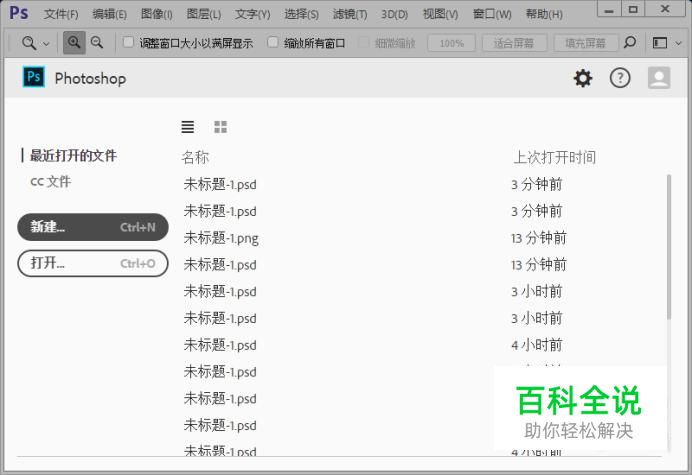Select the zoom out magnifier button
The image size is (692, 475).
pyautogui.click(x=97, y=43)
